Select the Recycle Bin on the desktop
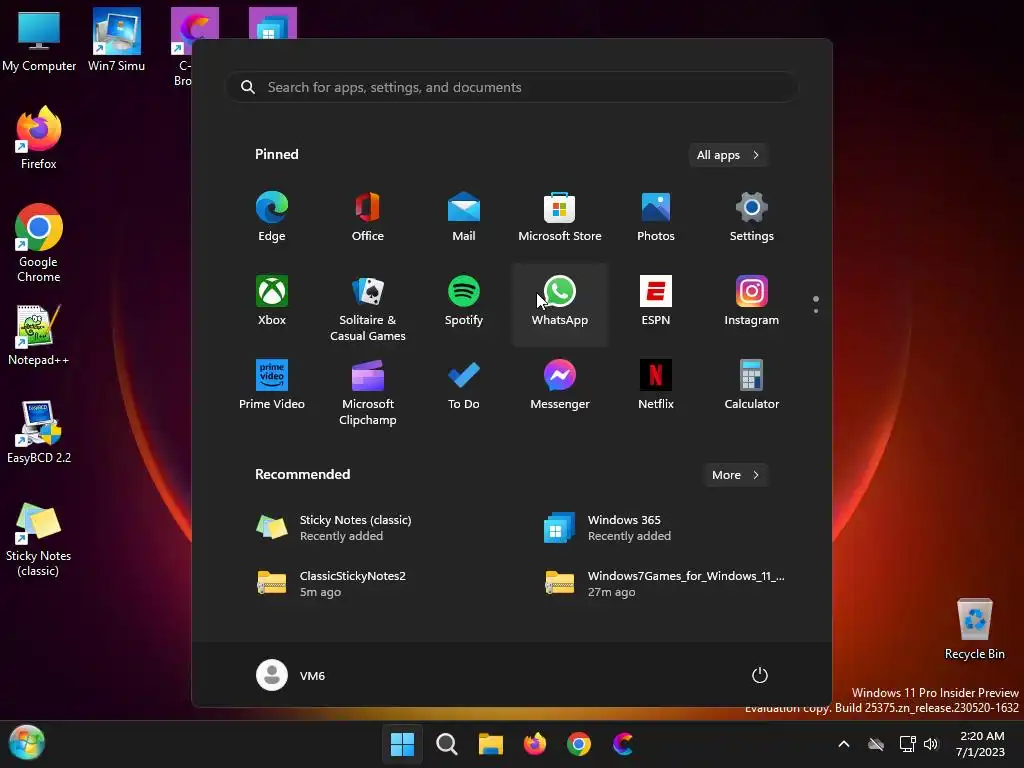1024x768 pixels. [x=974, y=629]
